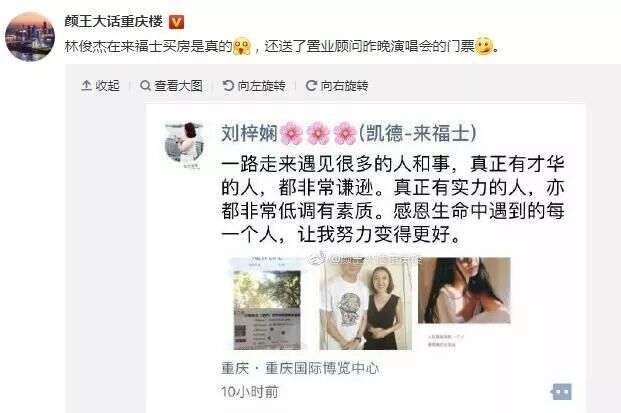Open location 重庆·重庆国际博览中心
The image size is (621, 413).
click(300, 369)
